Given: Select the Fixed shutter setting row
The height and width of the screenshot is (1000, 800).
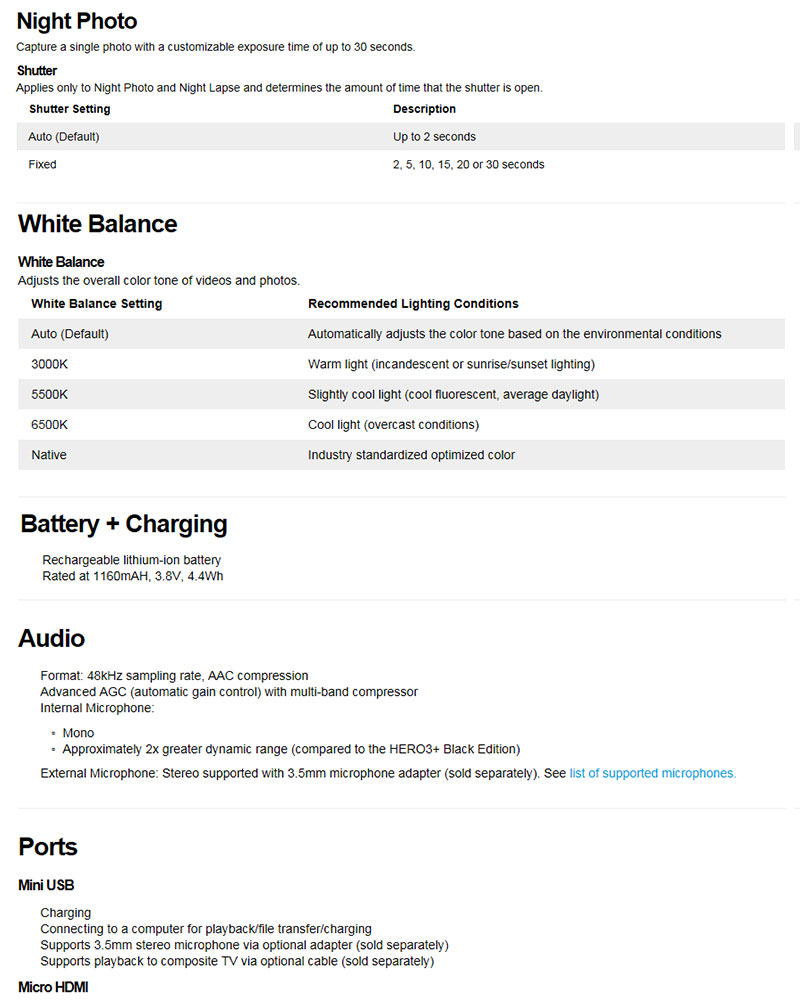Looking at the screenshot, I should 43,164.
